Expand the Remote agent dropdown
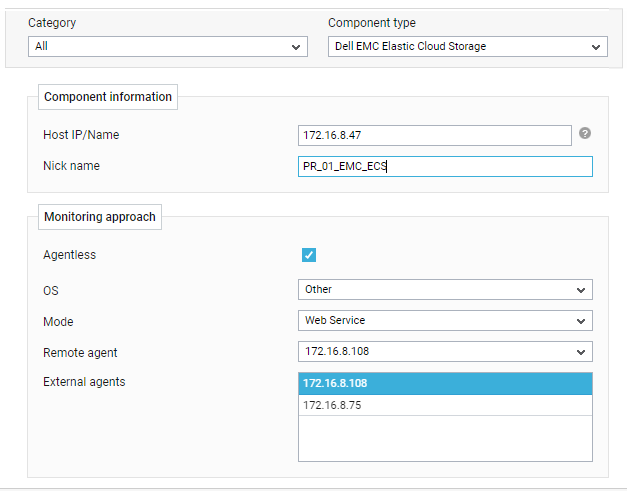This screenshot has height=491, width=627. [x=445, y=351]
